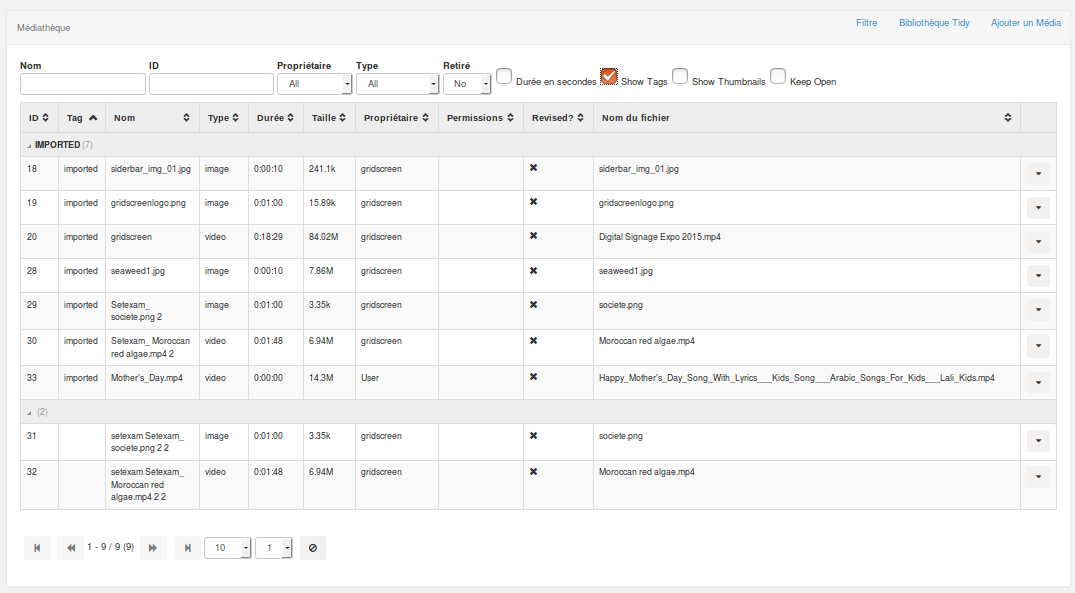This screenshot has height=593, width=1075.
Task: Click Ajouter un Média
Action: [x=1025, y=22]
